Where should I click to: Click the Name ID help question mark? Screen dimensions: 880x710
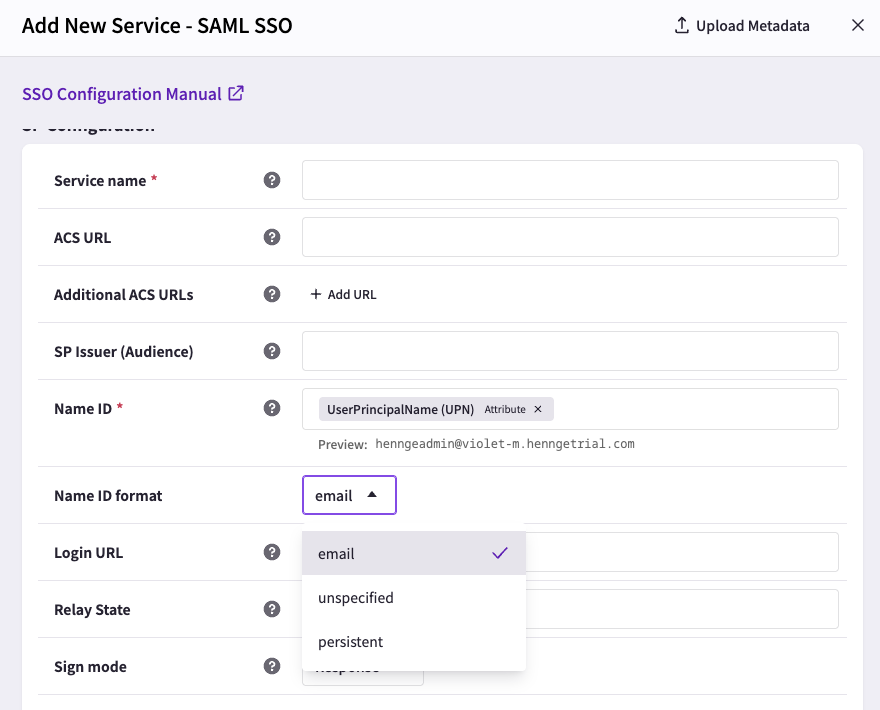click(x=272, y=408)
